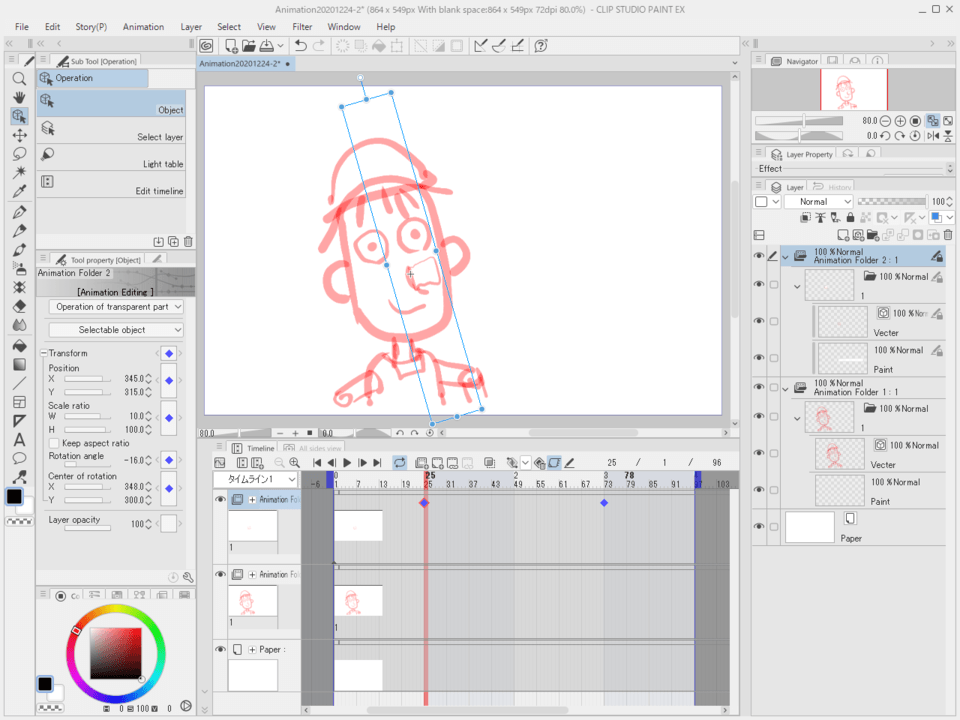Delete sub tool with trash icon
The width and height of the screenshot is (960, 720).
pos(188,241)
